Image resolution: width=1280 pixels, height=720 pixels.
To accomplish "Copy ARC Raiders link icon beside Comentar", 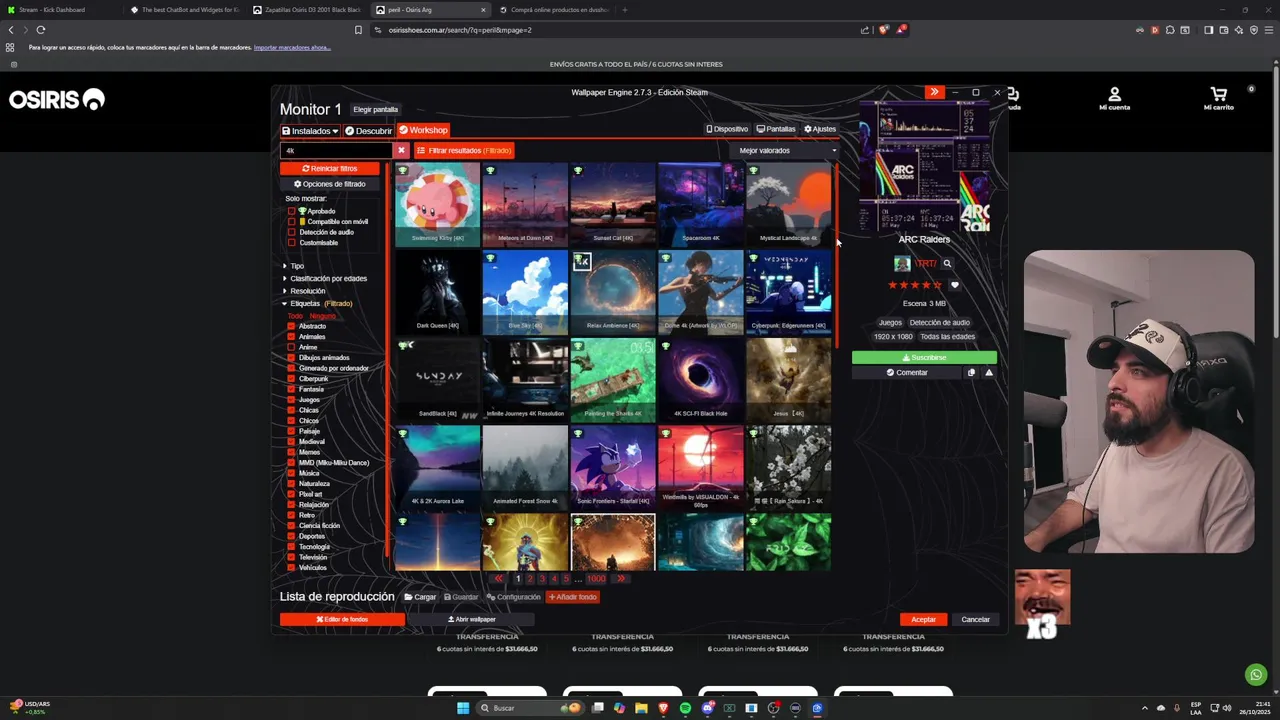I will 971,372.
